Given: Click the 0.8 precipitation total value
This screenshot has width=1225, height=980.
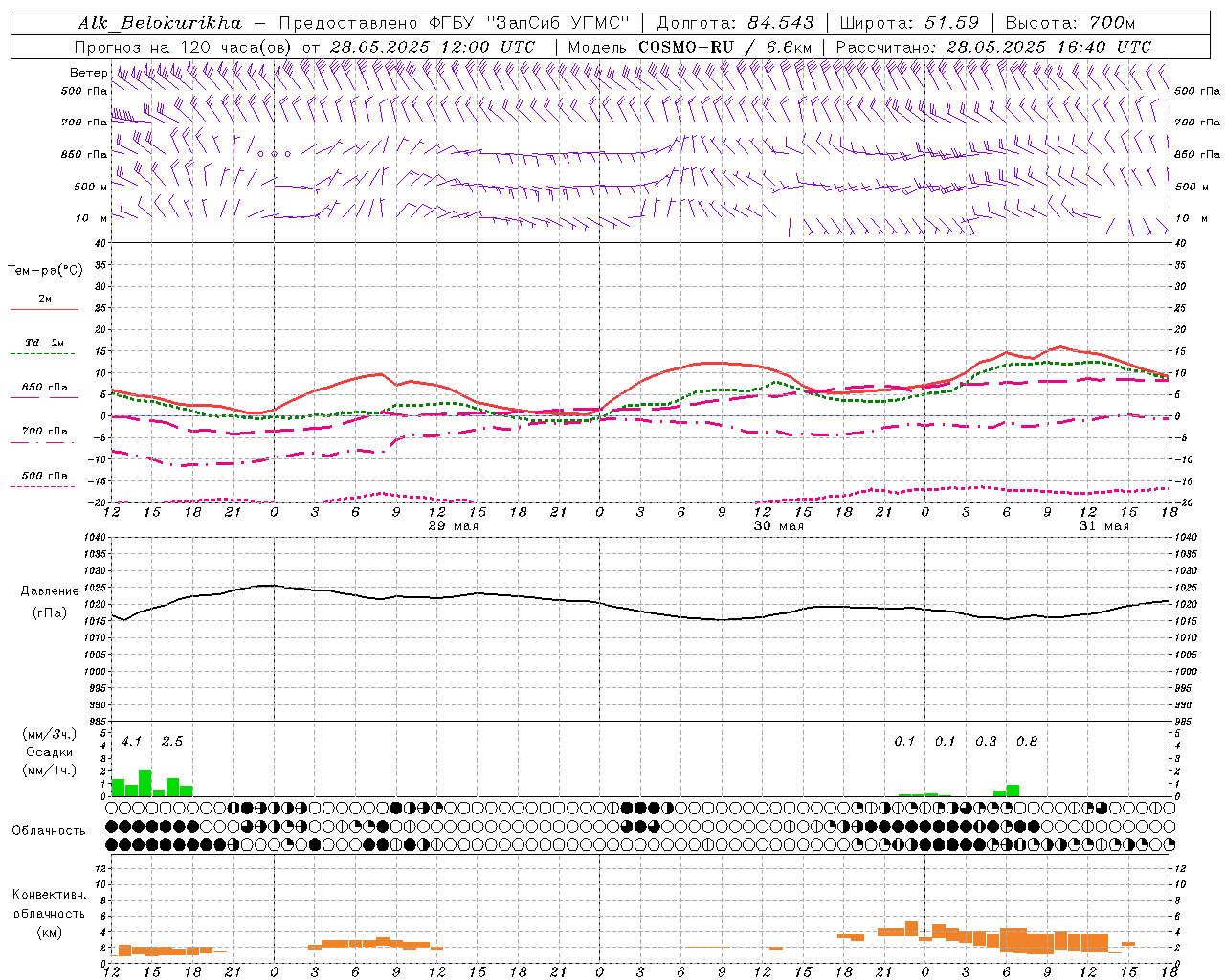Looking at the screenshot, I should [x=1027, y=742].
